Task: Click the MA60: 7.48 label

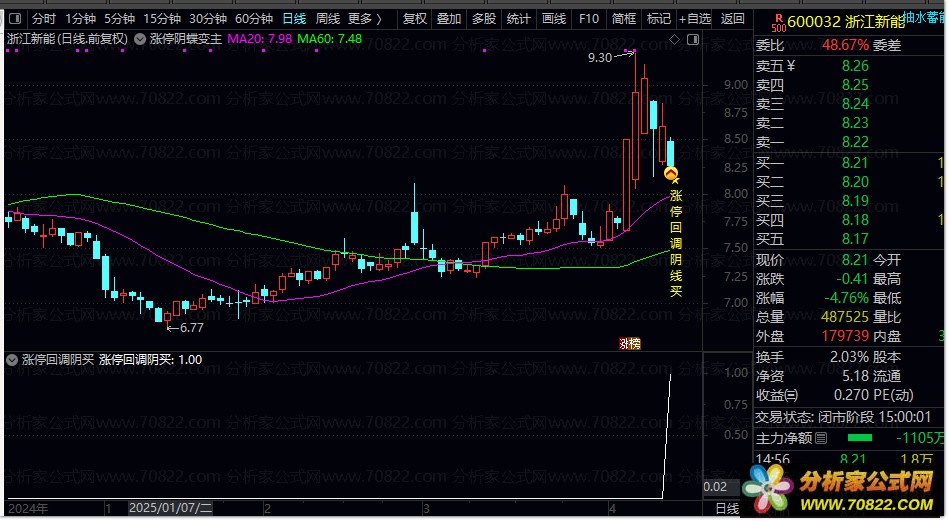Action: coord(330,39)
